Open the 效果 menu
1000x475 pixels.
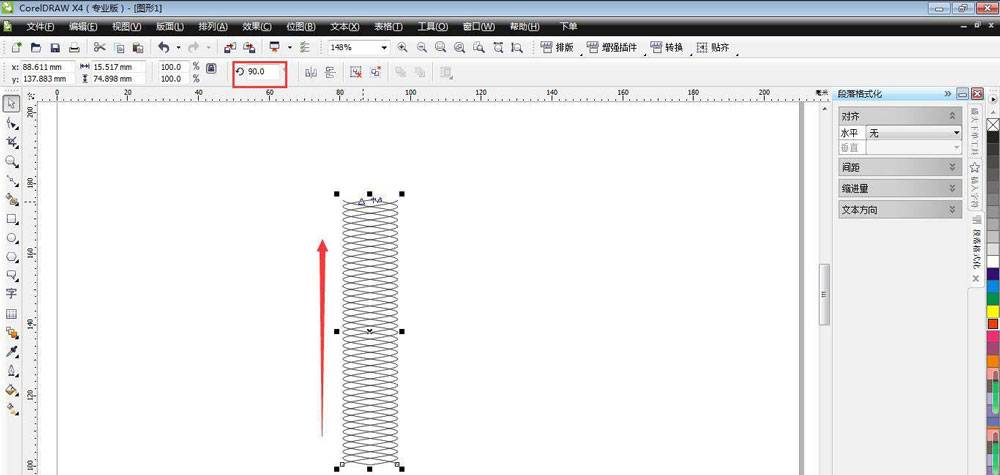coord(258,26)
